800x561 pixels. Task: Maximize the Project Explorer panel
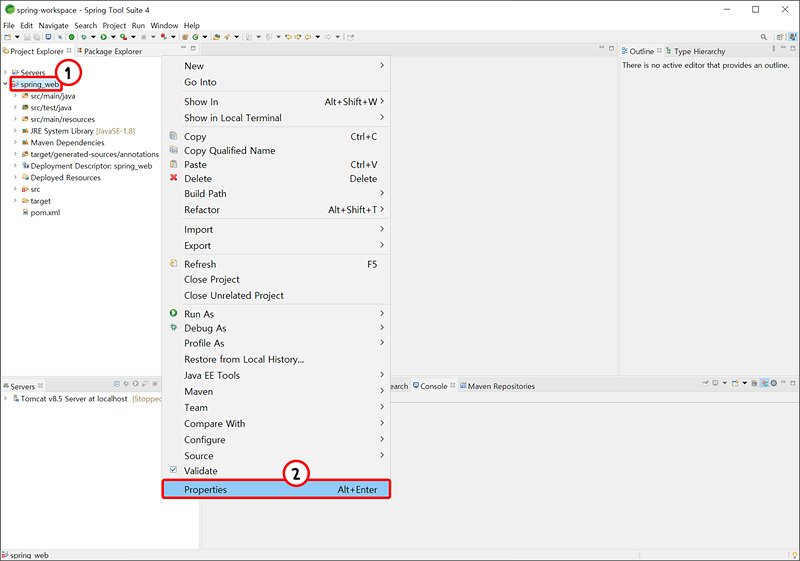pyautogui.click(x=193, y=48)
